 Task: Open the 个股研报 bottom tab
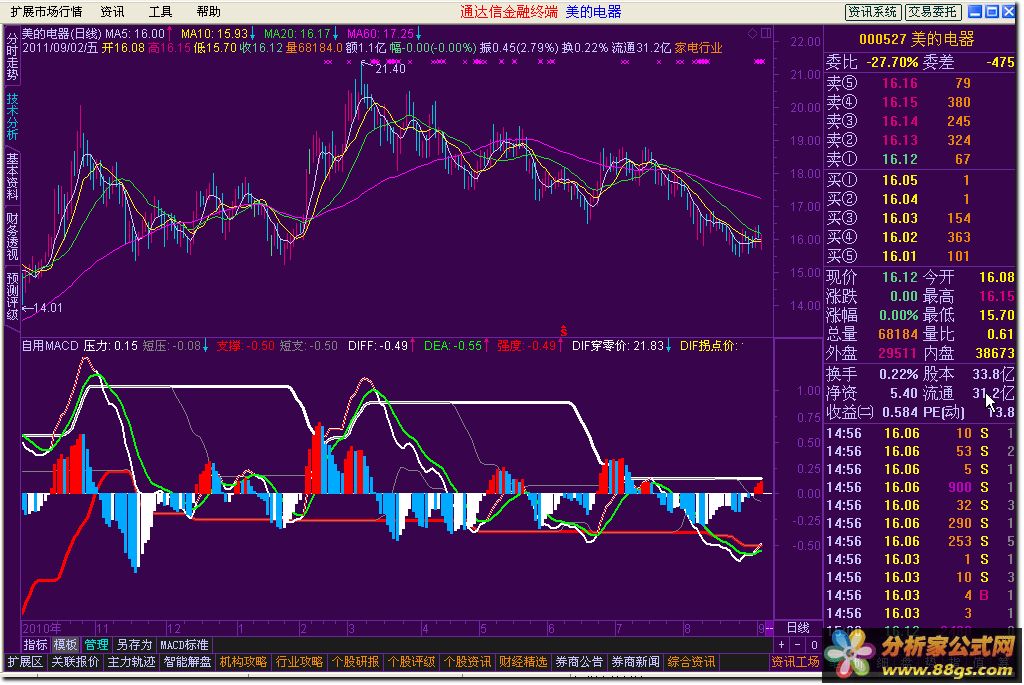tap(355, 662)
